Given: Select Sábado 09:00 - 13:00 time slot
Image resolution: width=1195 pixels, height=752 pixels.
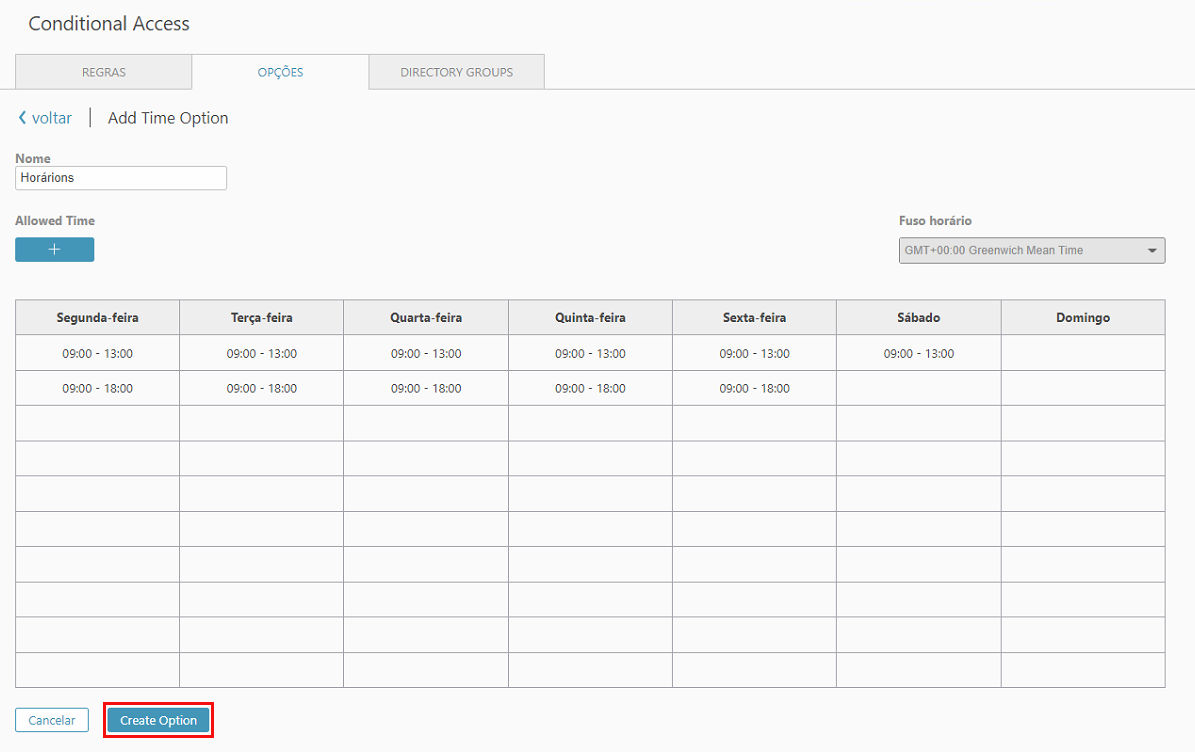Looking at the screenshot, I should (x=918, y=354).
